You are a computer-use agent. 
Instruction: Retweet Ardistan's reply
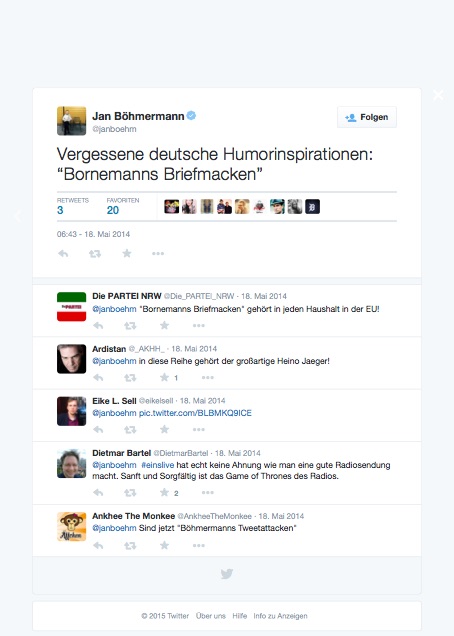(x=130, y=378)
